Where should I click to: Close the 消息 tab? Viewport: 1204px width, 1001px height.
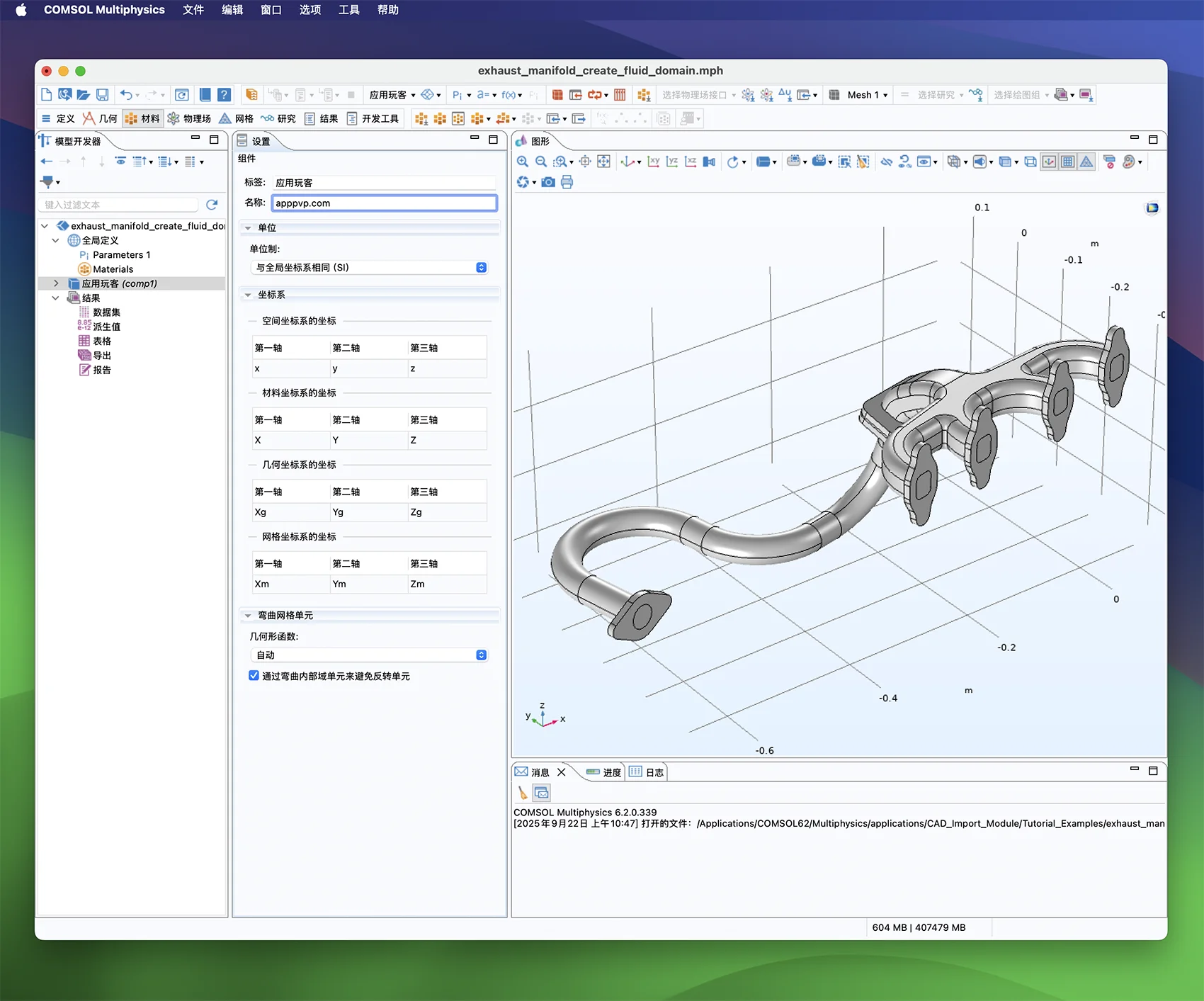tap(562, 772)
